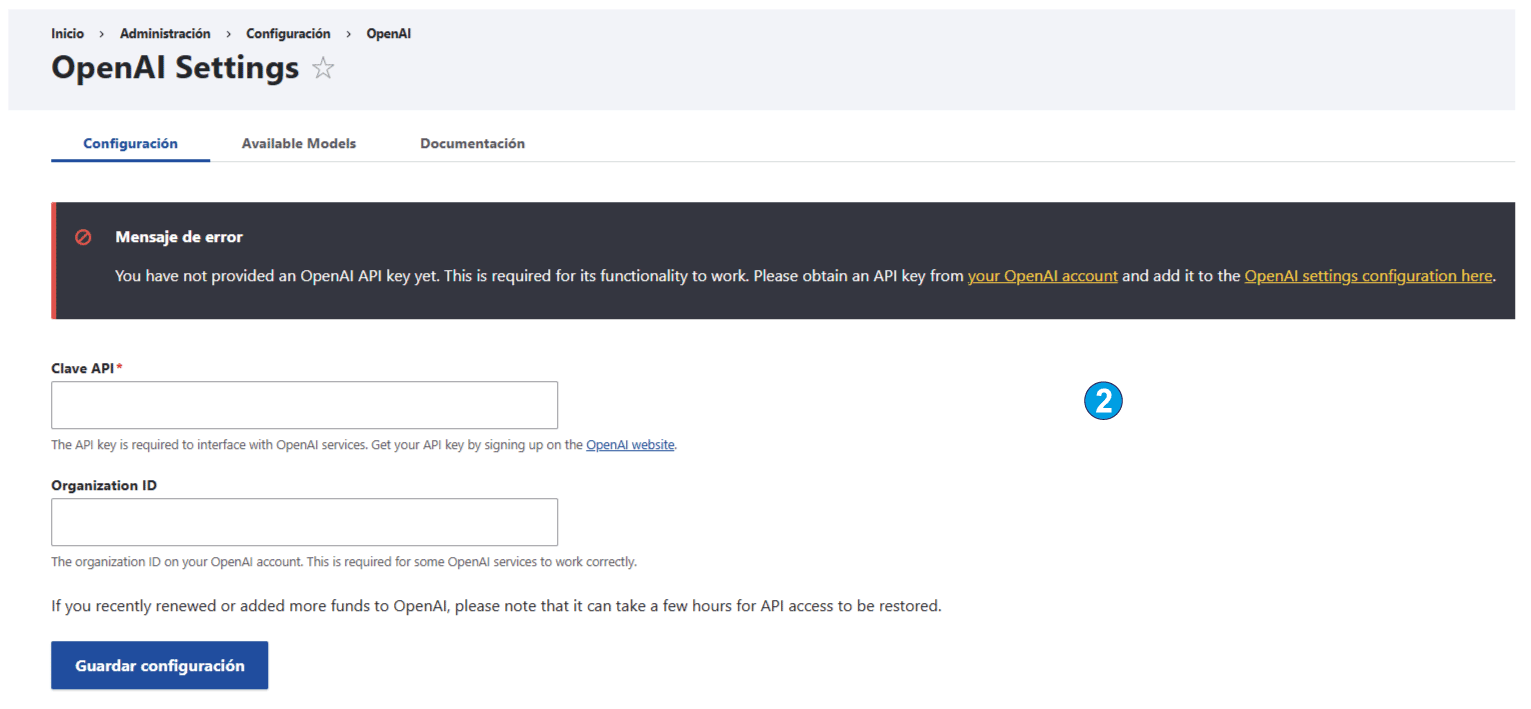Add OpenAI Settings to shortcuts star
1531x709 pixels.
click(323, 69)
